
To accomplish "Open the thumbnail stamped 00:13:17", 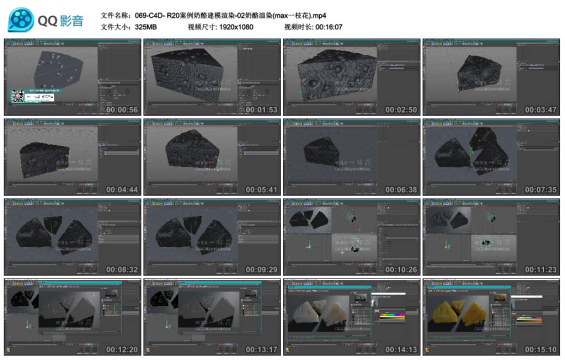I will (x=212, y=317).
